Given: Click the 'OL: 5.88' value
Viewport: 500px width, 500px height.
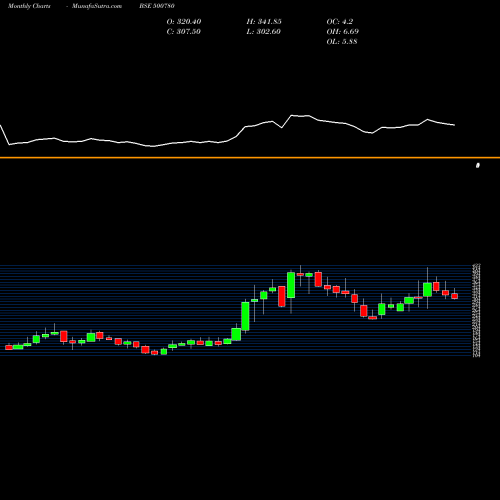Looking at the screenshot, I should pyautogui.click(x=342, y=42).
